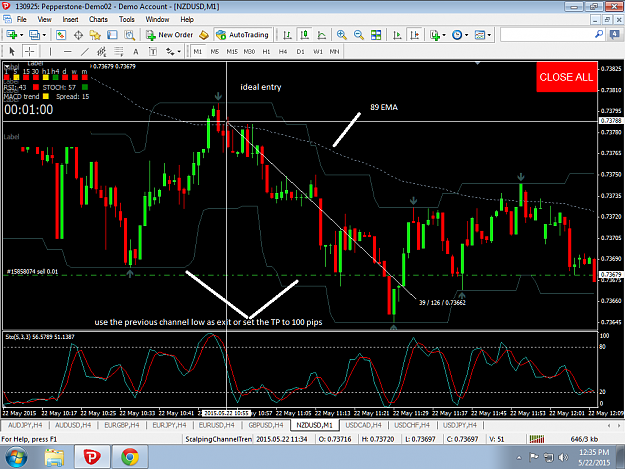
Task: Open the Indicators list icon
Action: [434, 35]
